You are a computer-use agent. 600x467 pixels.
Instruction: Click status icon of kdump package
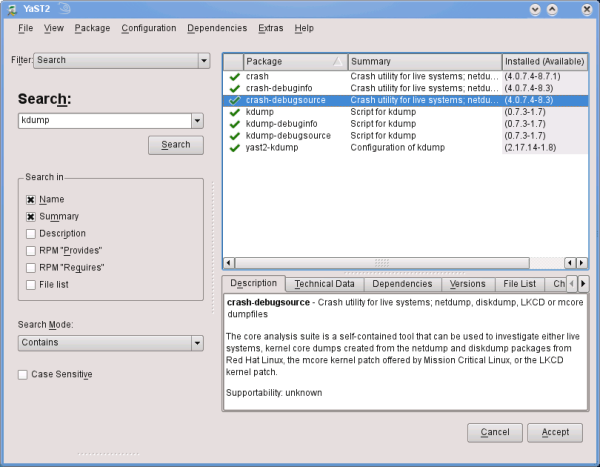point(234,112)
